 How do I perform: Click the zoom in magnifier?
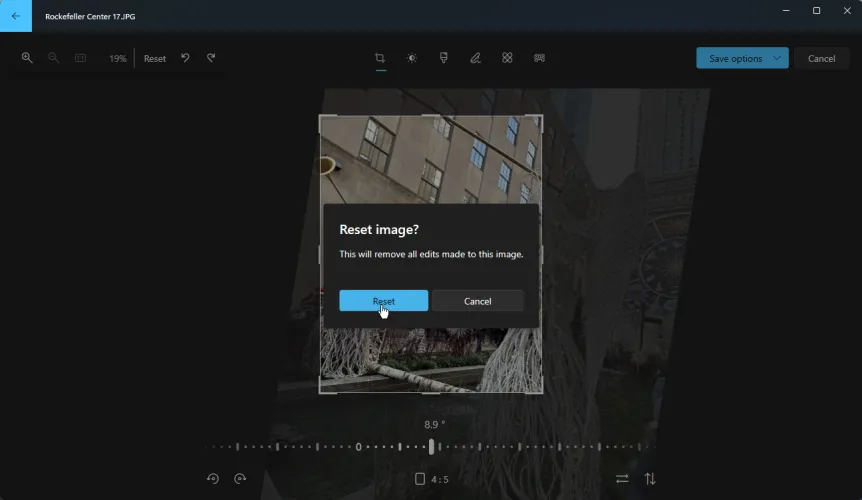tap(27, 58)
